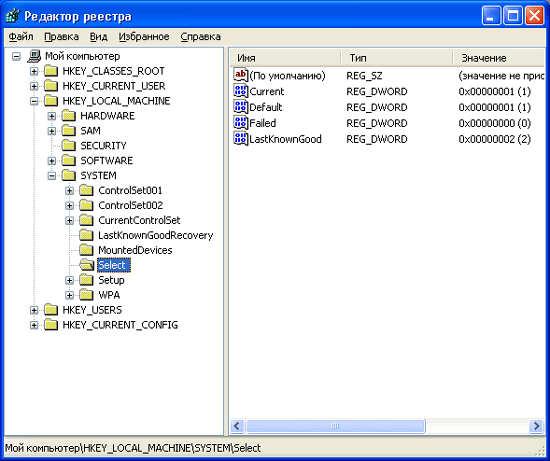The image size is (550, 461).
Task: Select the value name Current
Action: click(x=267, y=91)
